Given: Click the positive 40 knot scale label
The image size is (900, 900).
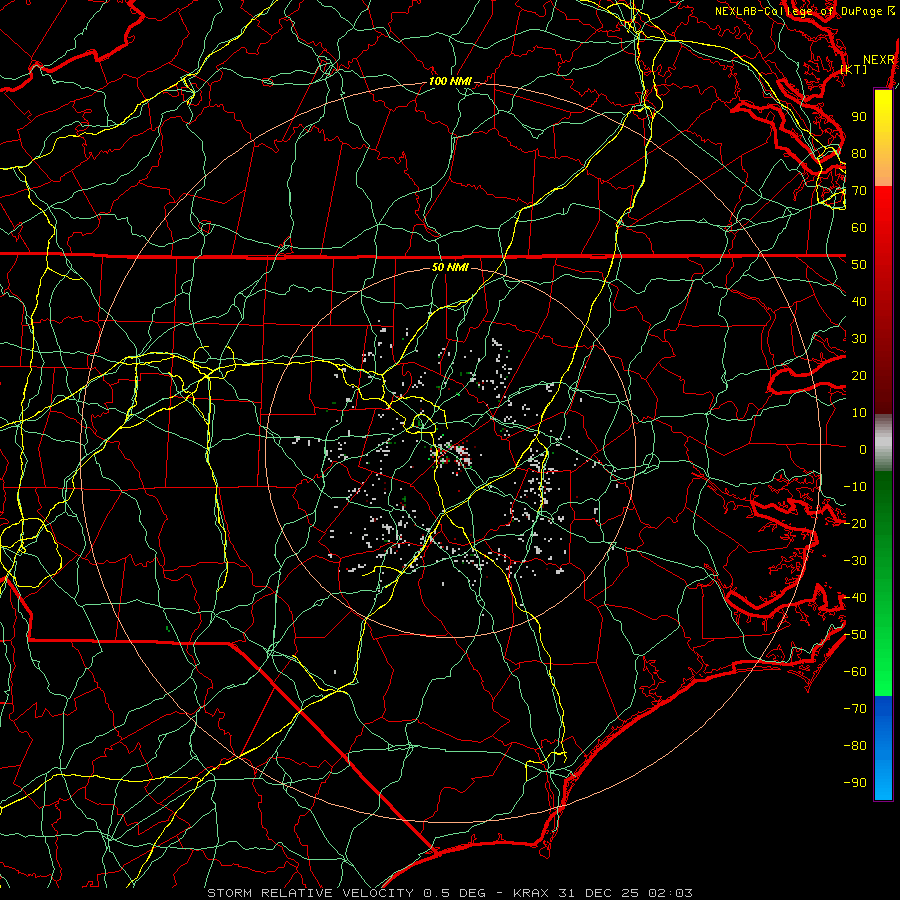Looking at the screenshot, I should (x=859, y=301).
